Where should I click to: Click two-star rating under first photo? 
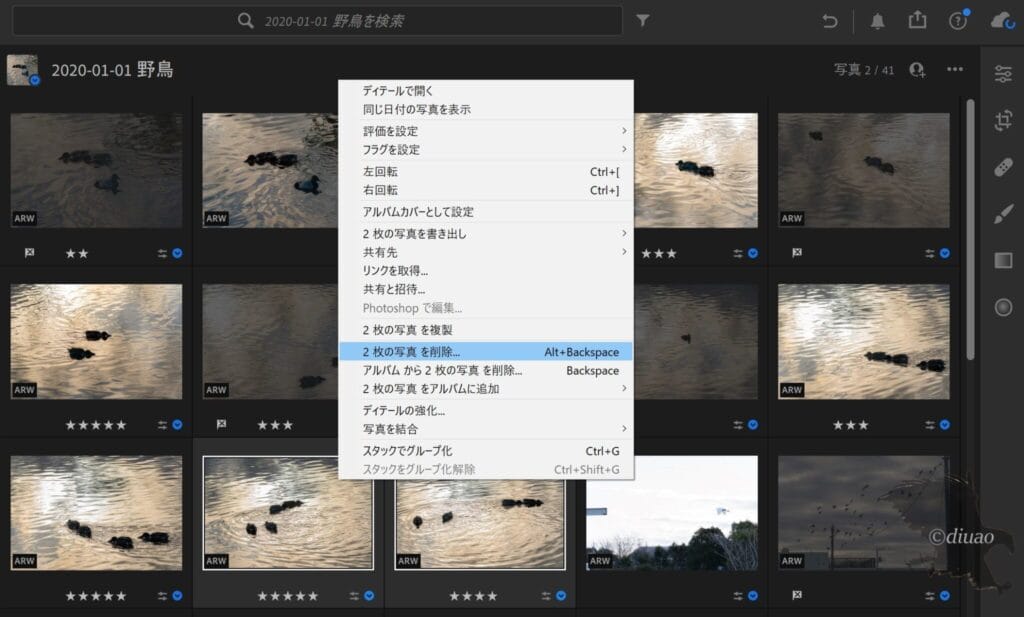pos(76,253)
